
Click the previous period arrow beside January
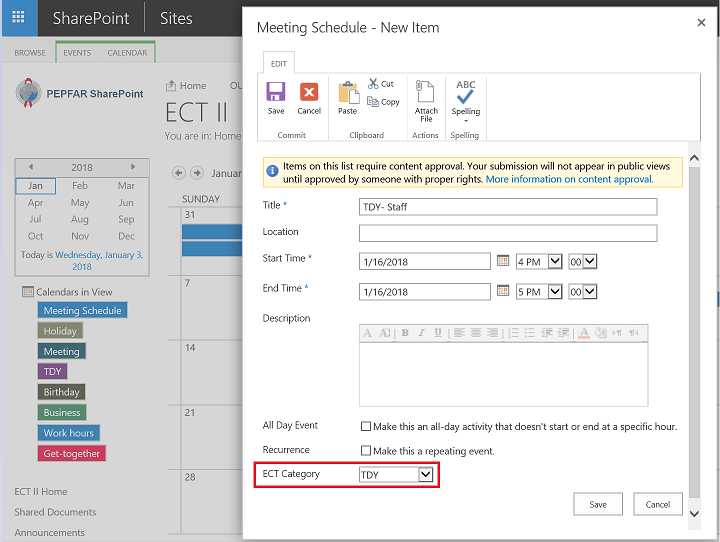click(179, 173)
